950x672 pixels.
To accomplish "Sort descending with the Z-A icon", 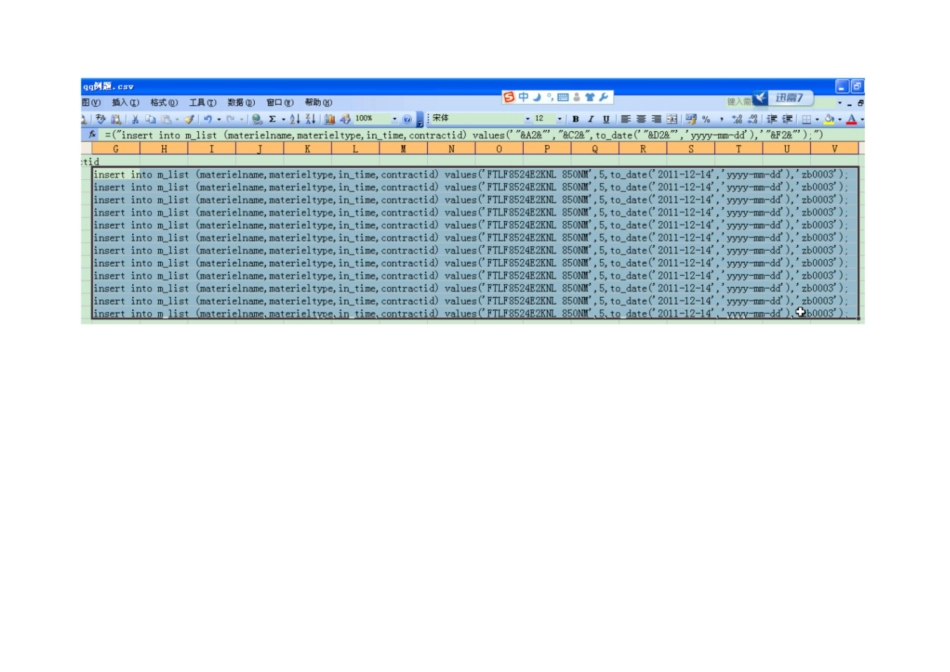I will coord(310,119).
